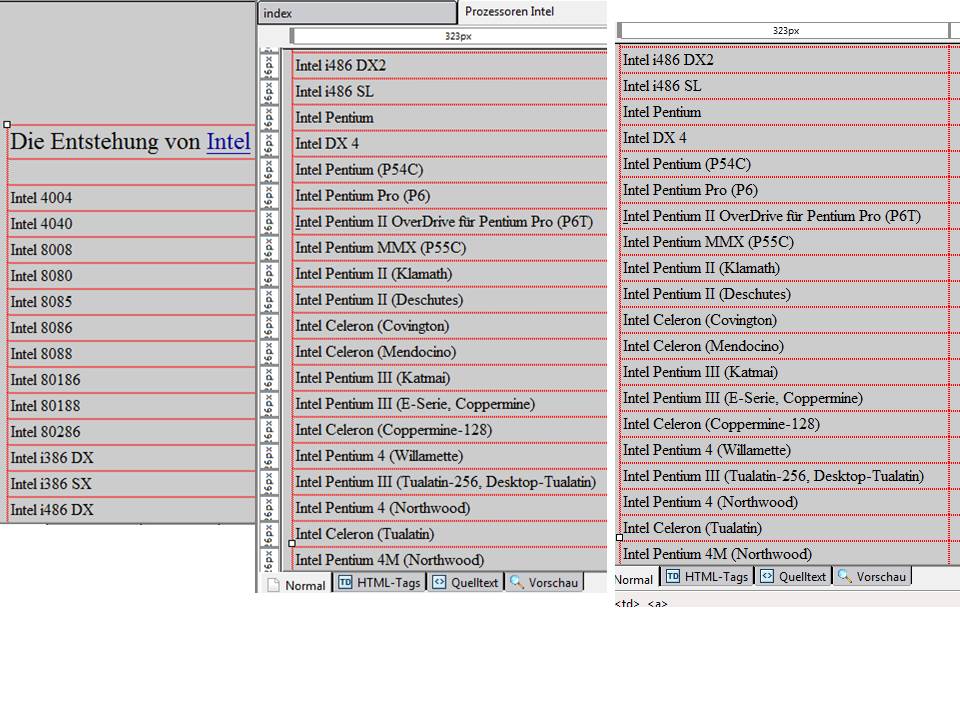The width and height of the screenshot is (960, 720).
Task: Click "Intel Pentium III (Katmai)" in the middle editor pane
Action: (x=373, y=378)
